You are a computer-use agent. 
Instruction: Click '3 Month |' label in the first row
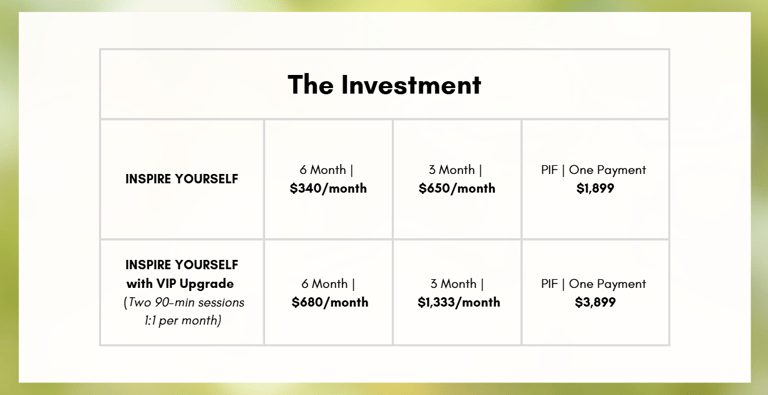point(456,170)
